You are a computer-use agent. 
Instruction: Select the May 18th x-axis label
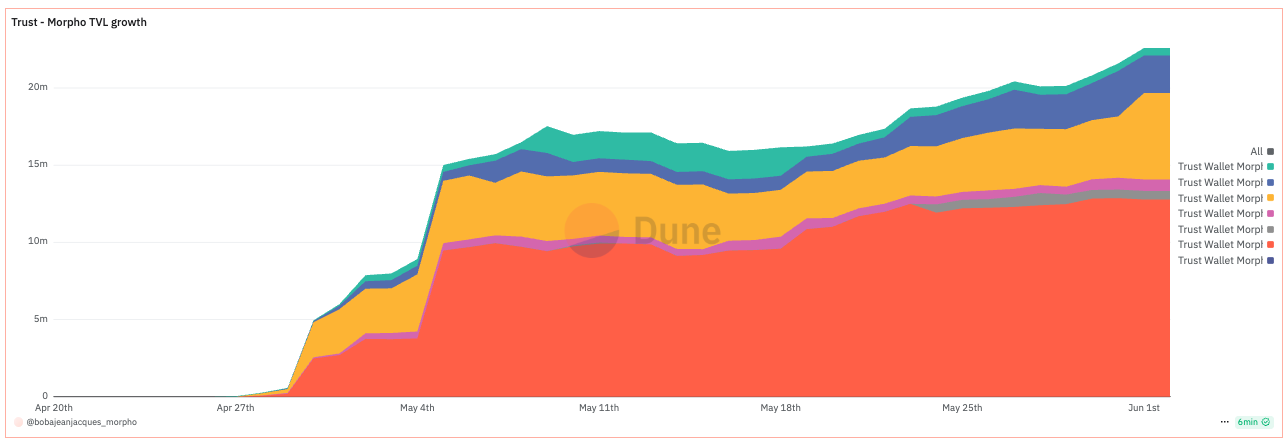(780, 408)
